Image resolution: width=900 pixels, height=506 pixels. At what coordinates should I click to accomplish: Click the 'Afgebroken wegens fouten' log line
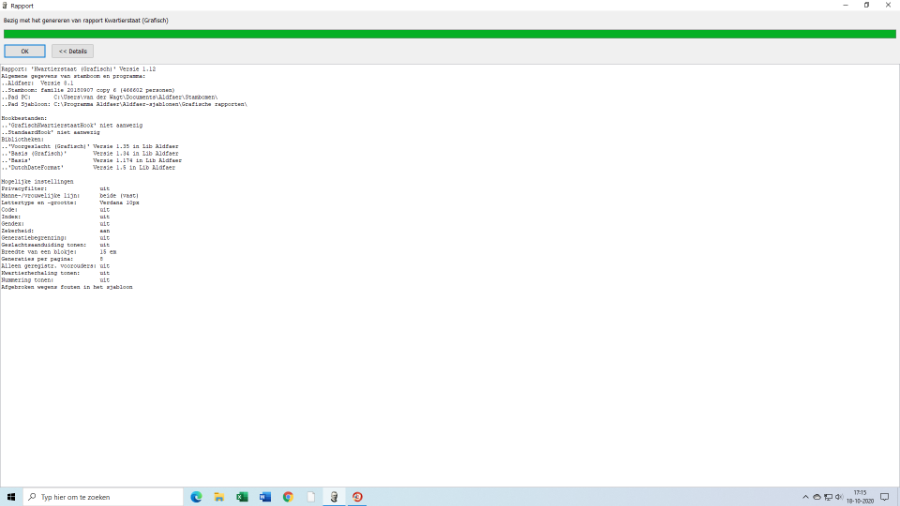[67, 287]
